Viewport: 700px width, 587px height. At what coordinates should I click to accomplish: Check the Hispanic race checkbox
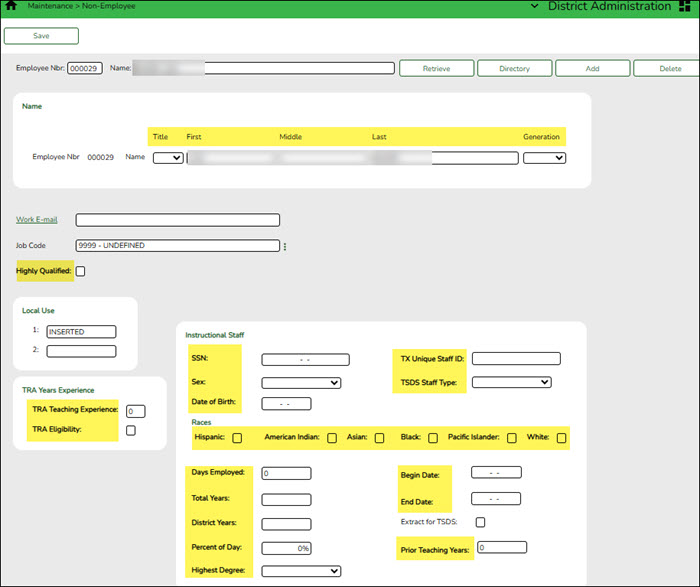click(237, 438)
